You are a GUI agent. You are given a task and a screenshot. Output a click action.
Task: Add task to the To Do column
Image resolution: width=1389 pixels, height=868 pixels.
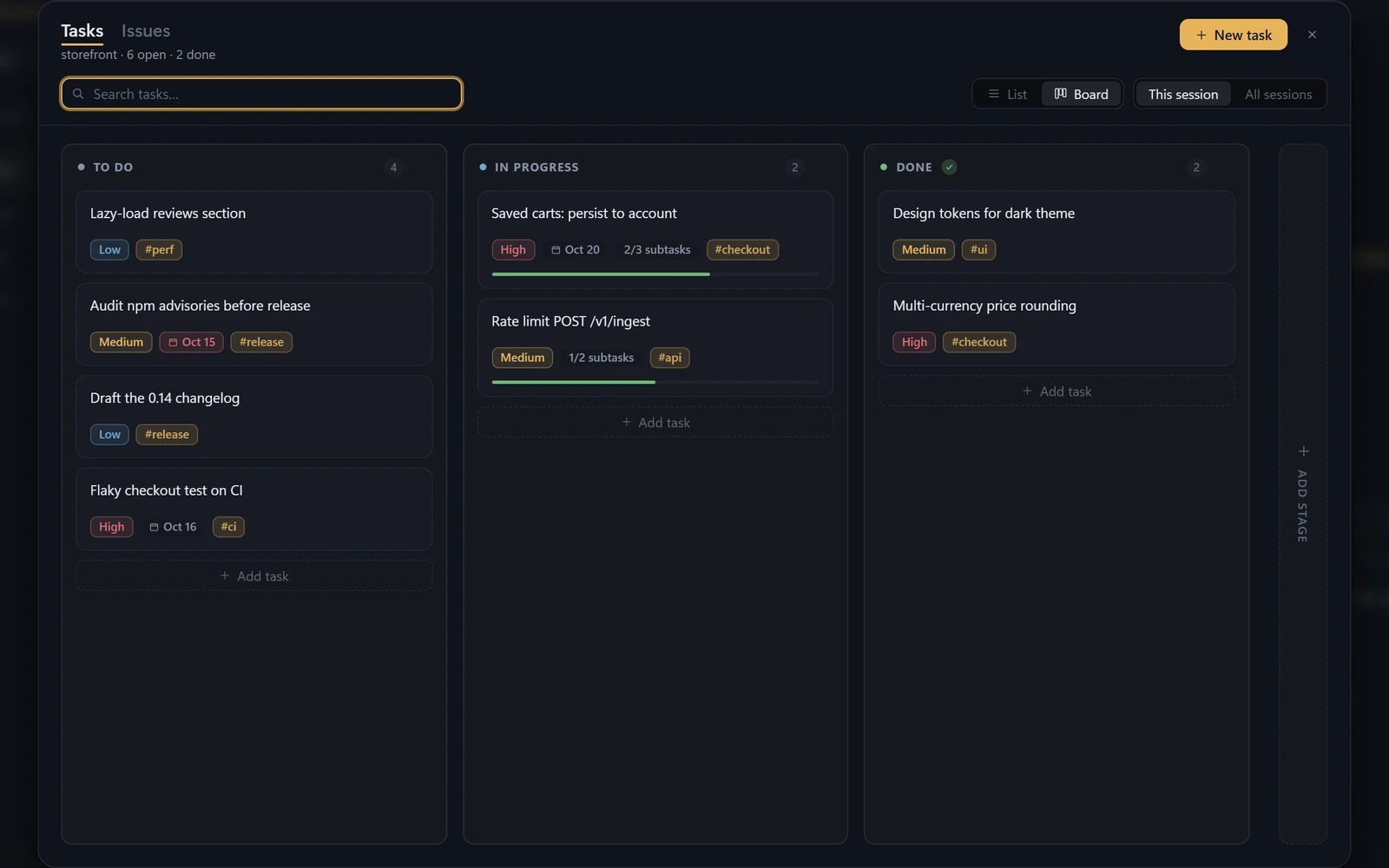pyautogui.click(x=254, y=576)
